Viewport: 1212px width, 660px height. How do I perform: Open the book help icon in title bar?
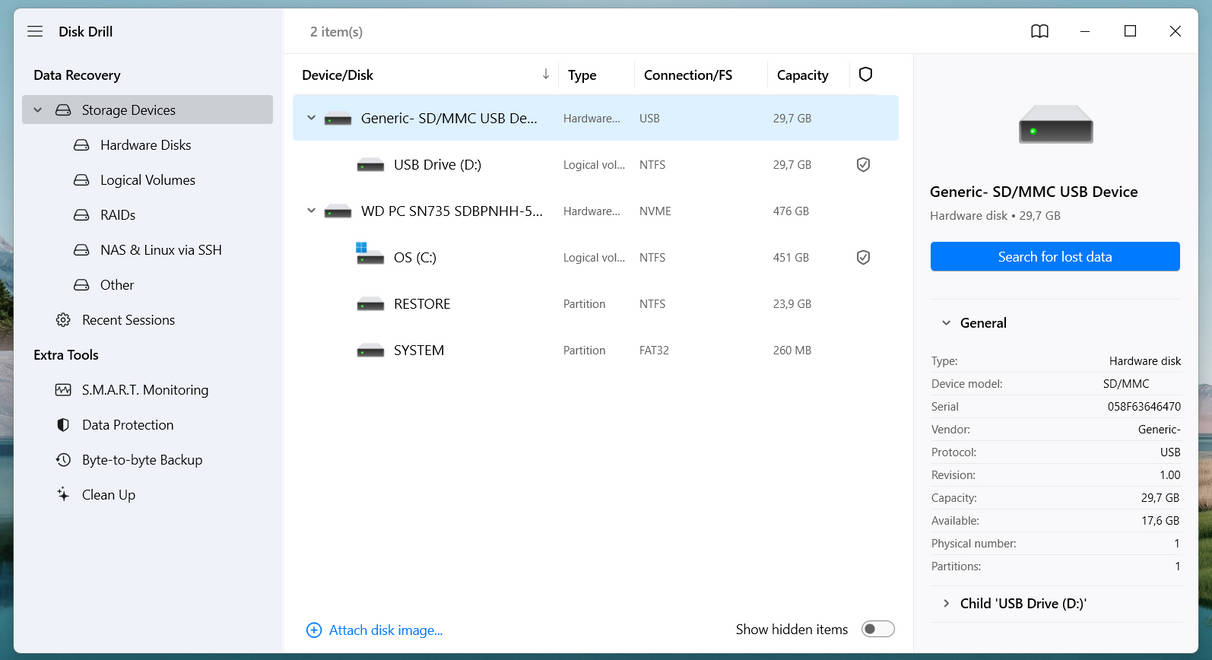point(1040,32)
